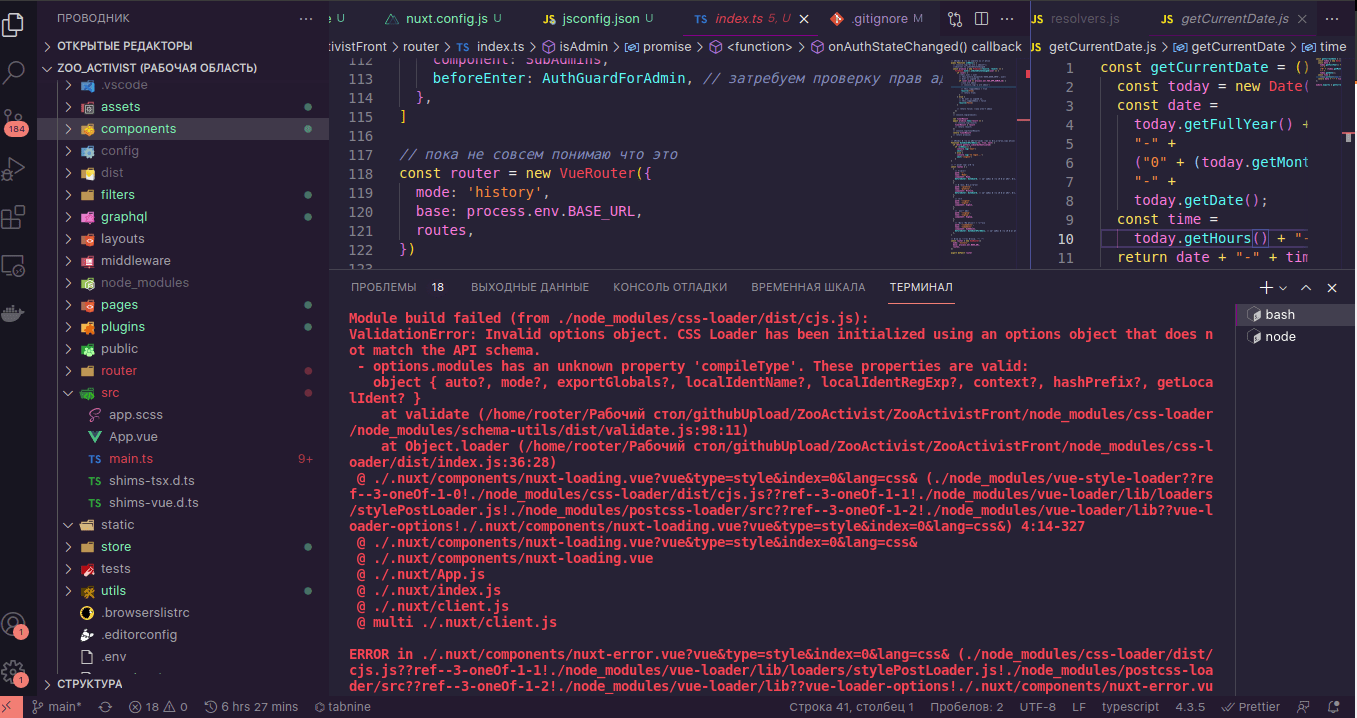Switch to the nuxt.config.js tab

445,19
